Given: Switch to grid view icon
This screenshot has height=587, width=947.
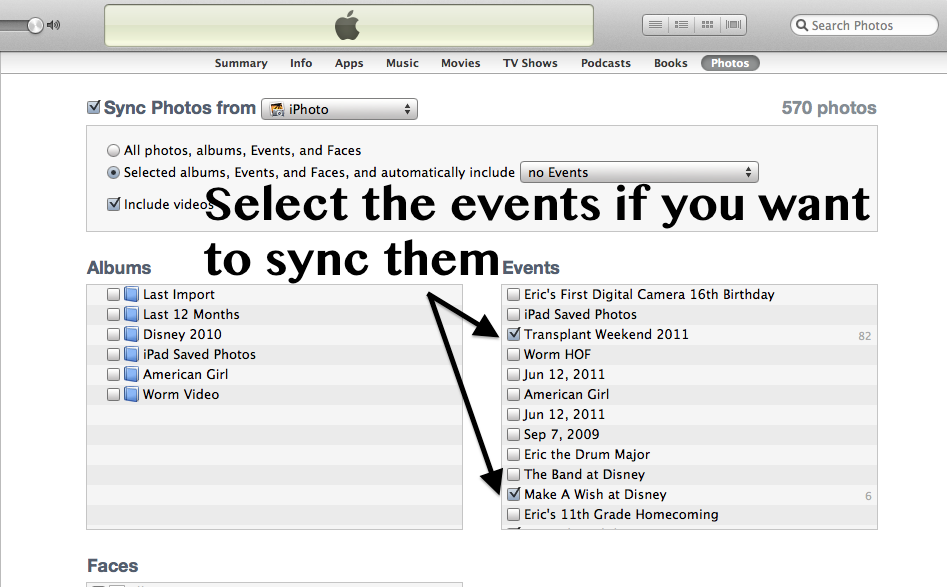Looking at the screenshot, I should point(707,25).
